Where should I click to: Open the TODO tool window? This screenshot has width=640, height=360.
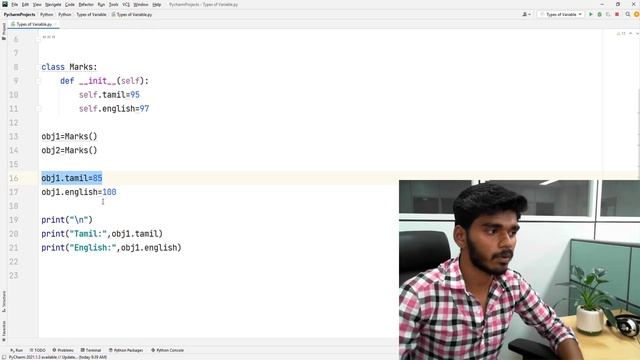[38, 350]
